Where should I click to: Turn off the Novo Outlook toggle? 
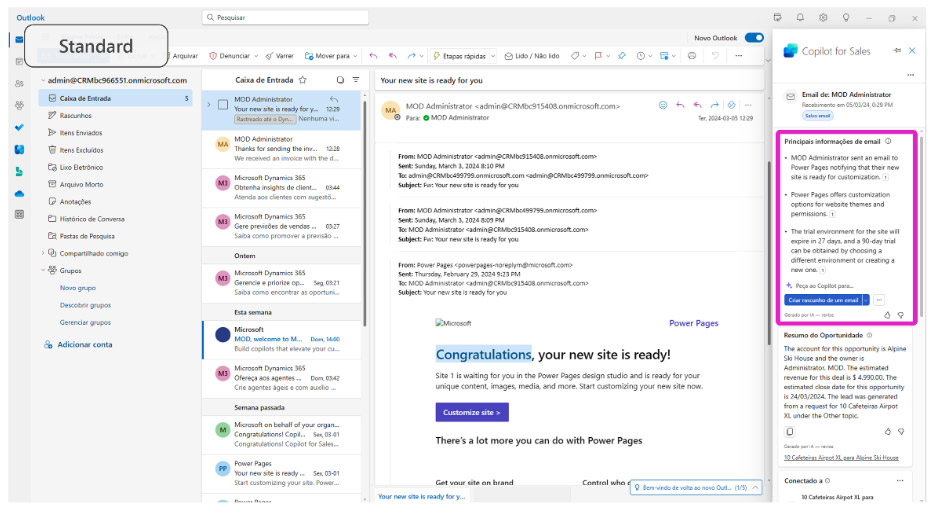[753, 38]
